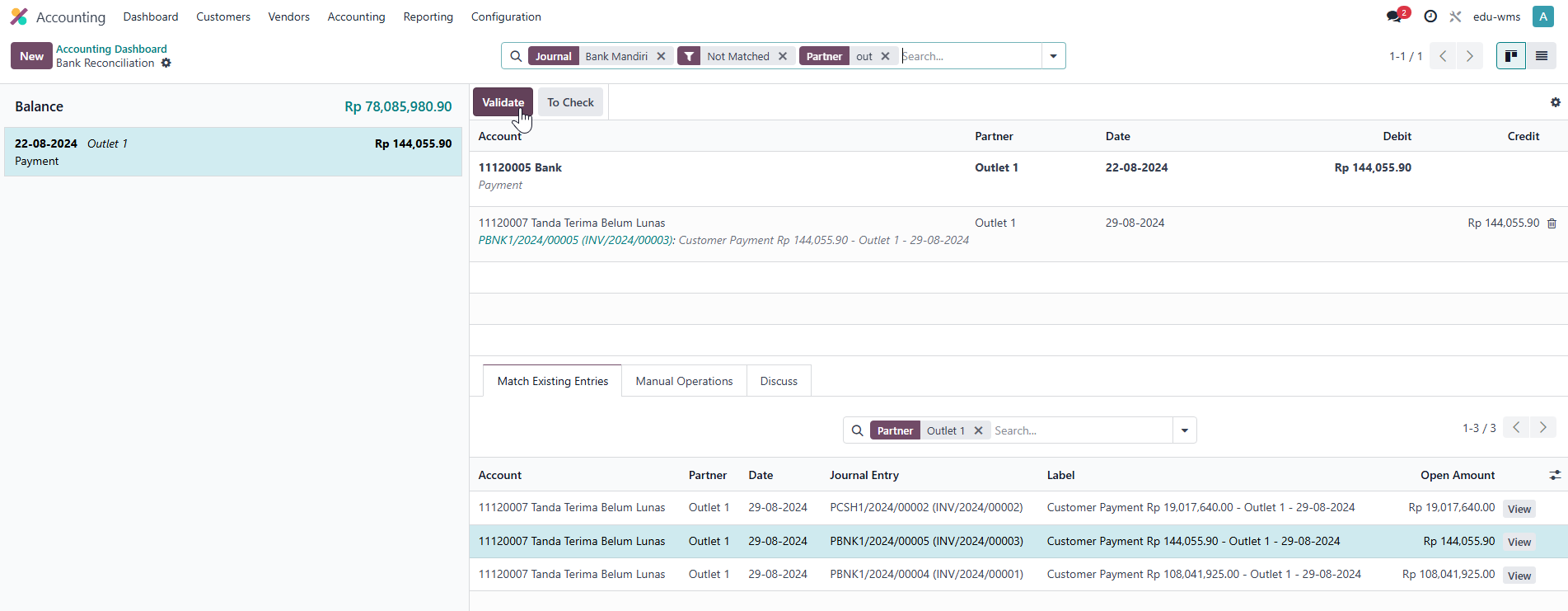Switch to list view
Screen dimensions: 1568x611
(x=1541, y=56)
